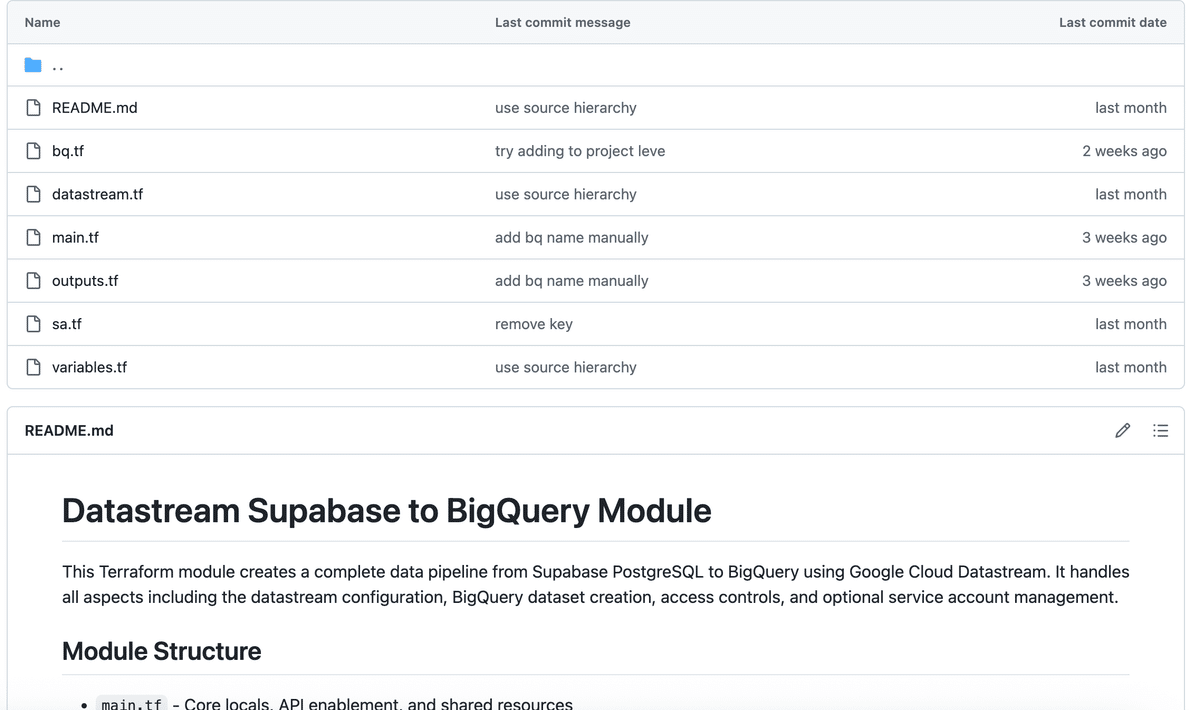Click 'use source hierarchy' commit for variables.tf
1200x710 pixels.
(x=565, y=367)
